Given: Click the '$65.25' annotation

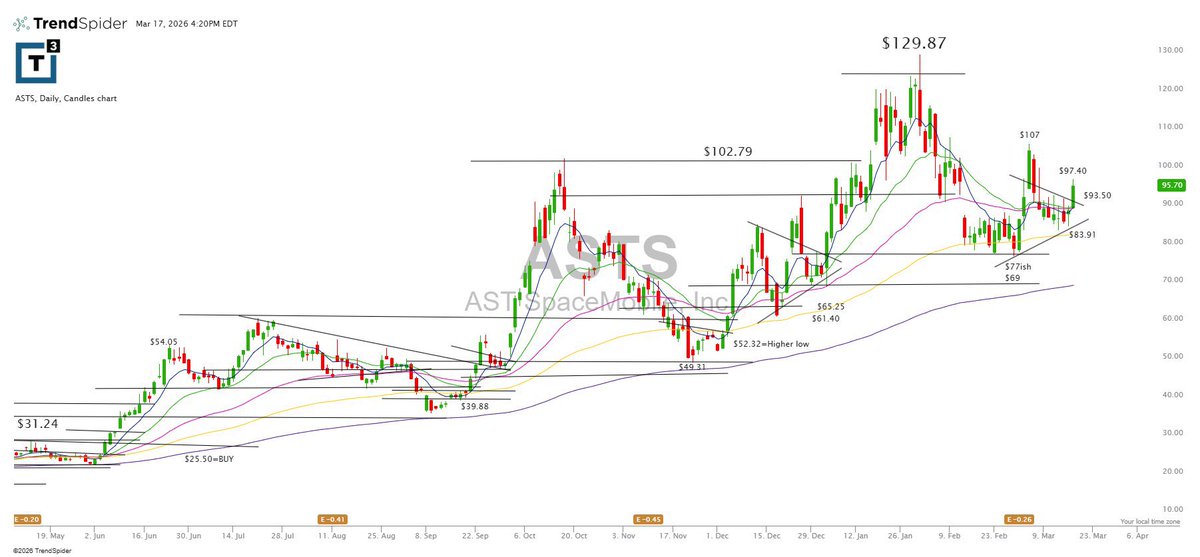Looking at the screenshot, I should coord(831,306).
